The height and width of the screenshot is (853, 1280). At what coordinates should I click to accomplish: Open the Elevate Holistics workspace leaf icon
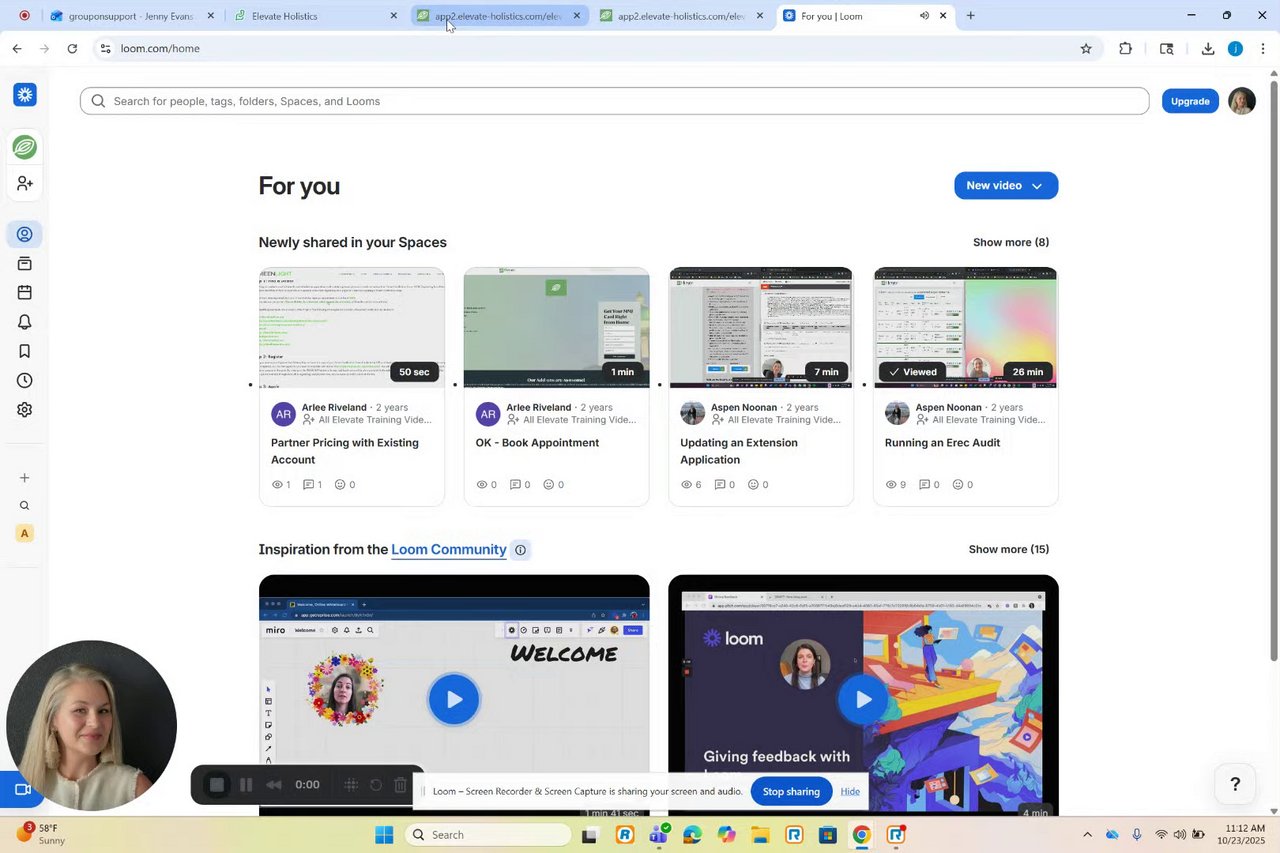[x=25, y=147]
